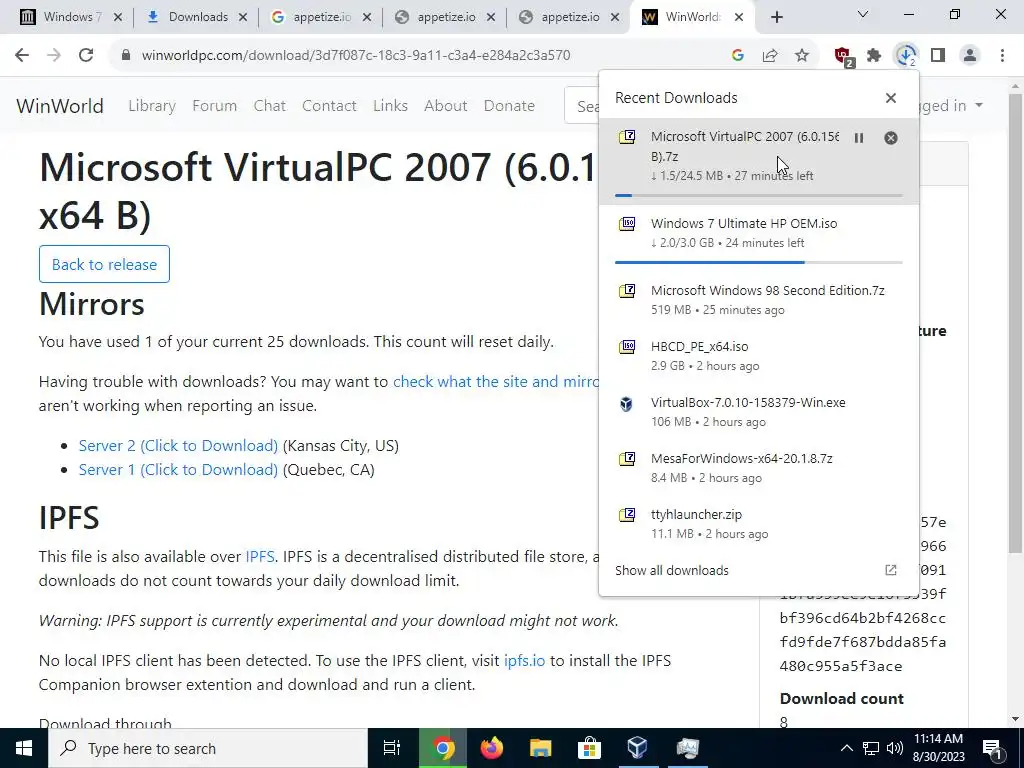Open the About nav item
Viewport: 1024px width, 768px height.
pyautogui.click(x=445, y=105)
